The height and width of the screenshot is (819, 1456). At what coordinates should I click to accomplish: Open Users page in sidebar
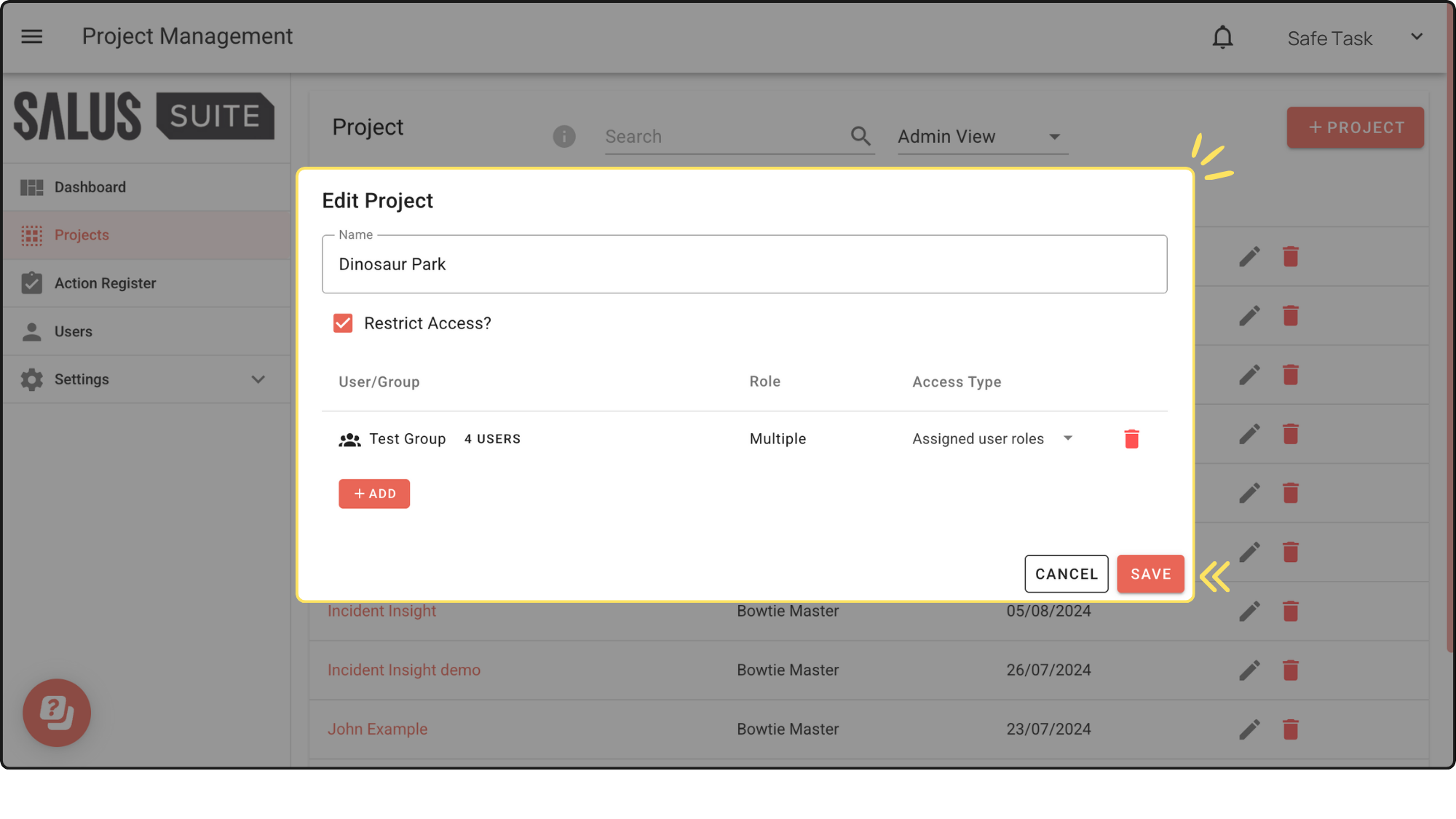73,331
